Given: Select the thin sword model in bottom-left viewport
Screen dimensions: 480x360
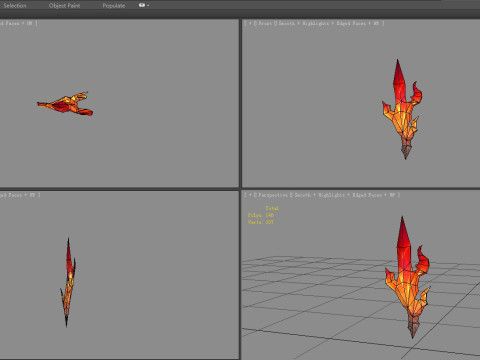Looking at the screenshot, I should (68, 282).
